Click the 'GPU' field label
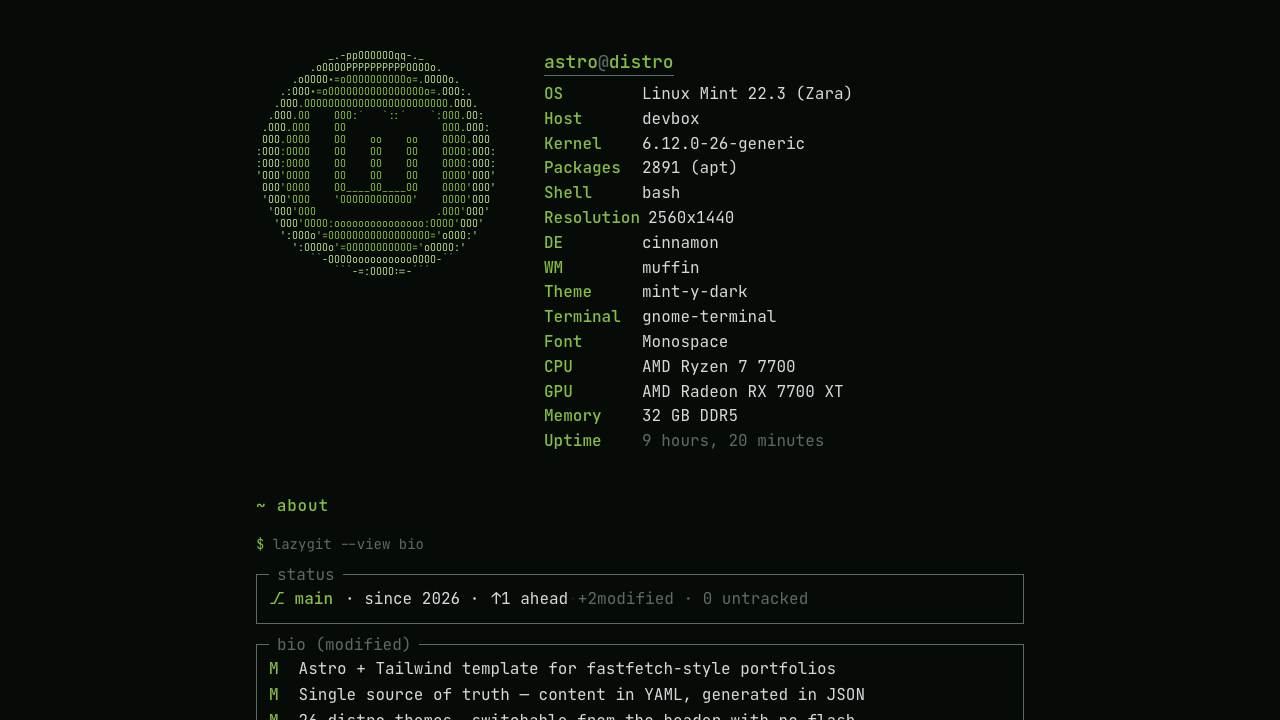Screen dimensions: 1280x720 pos(558,392)
